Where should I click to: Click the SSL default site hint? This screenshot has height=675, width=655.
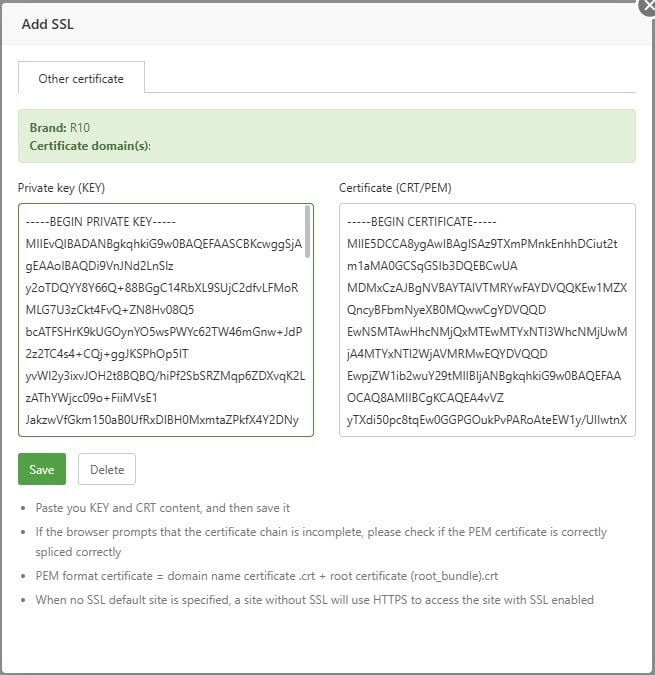[314, 600]
